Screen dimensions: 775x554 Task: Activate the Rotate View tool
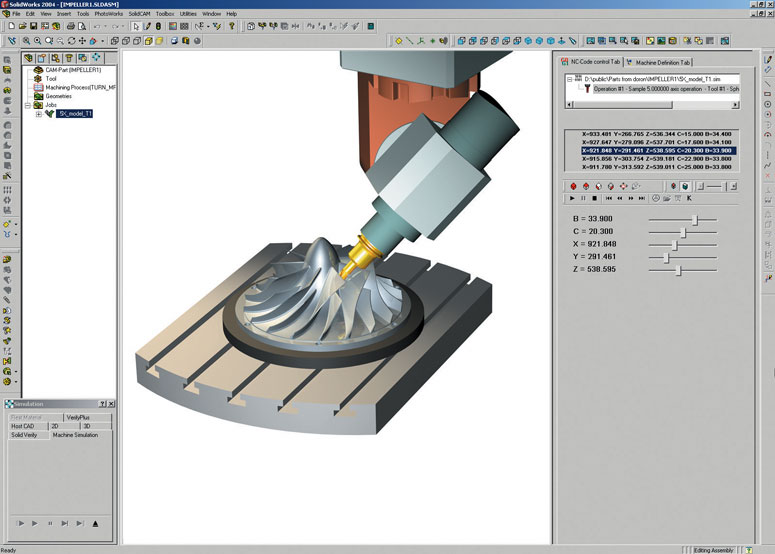(x=72, y=41)
